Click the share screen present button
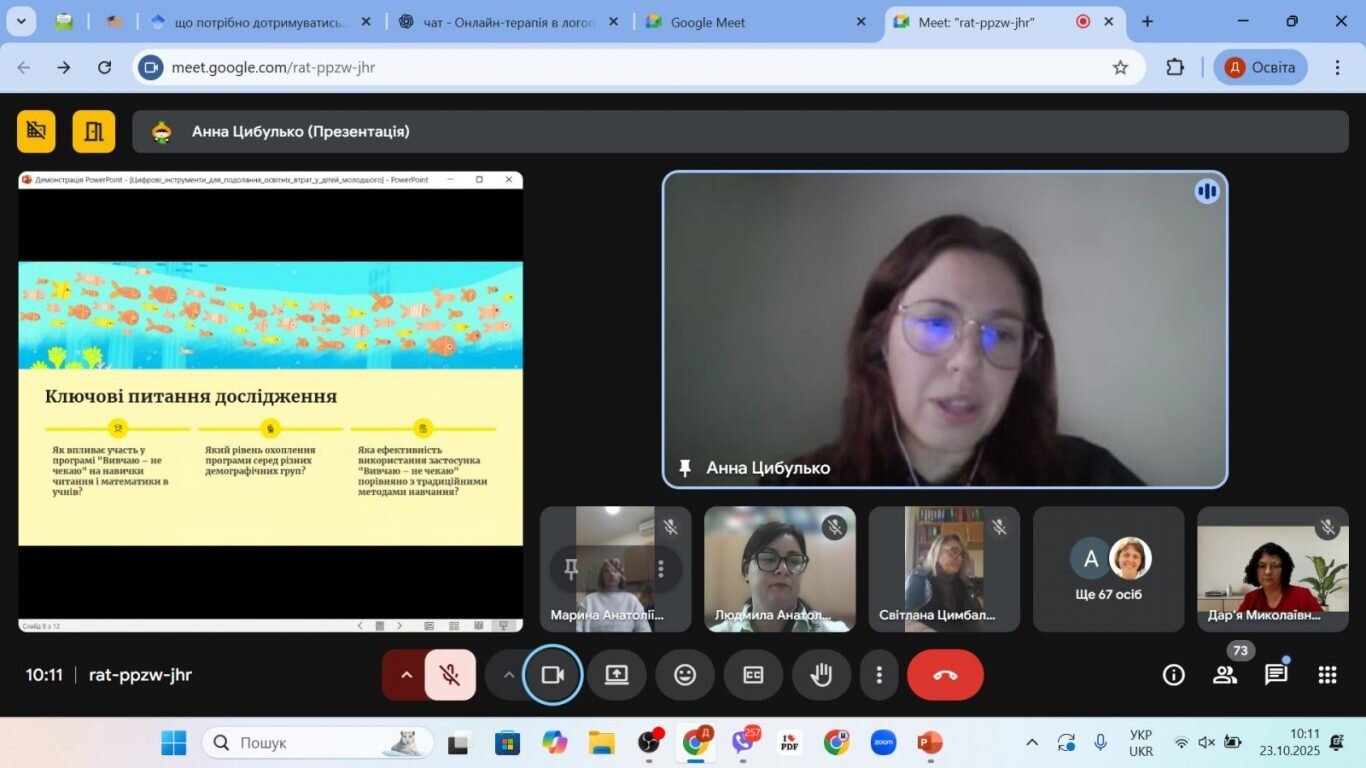This screenshot has height=768, width=1366. pos(616,675)
